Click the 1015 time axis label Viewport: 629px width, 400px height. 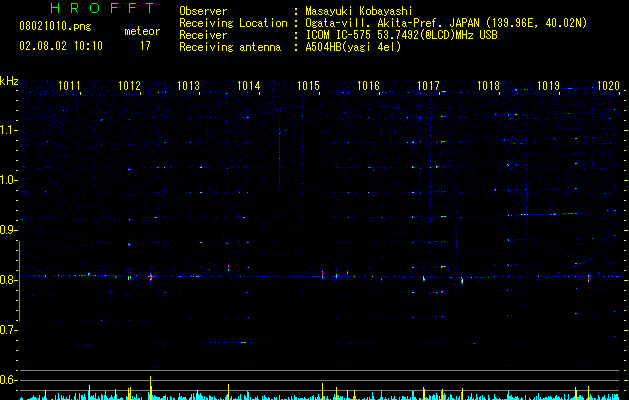pos(308,86)
